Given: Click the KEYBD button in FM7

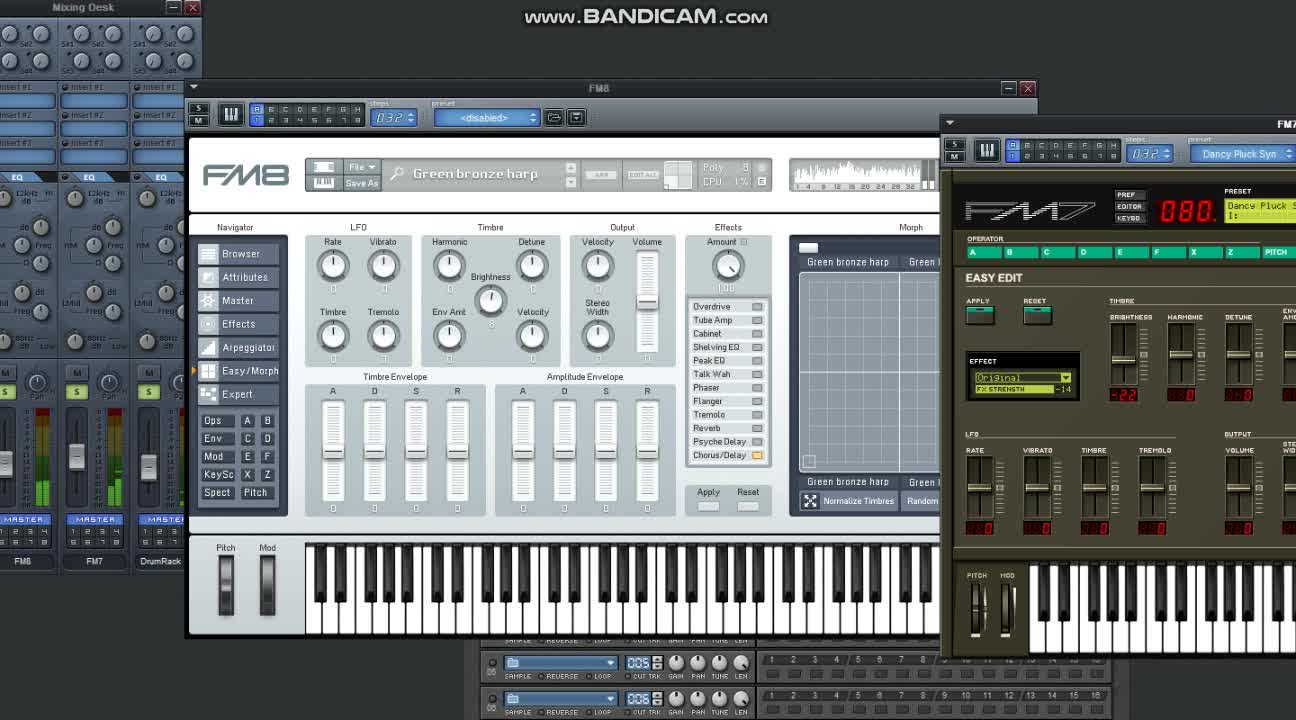Looking at the screenshot, I should click(x=1129, y=218).
